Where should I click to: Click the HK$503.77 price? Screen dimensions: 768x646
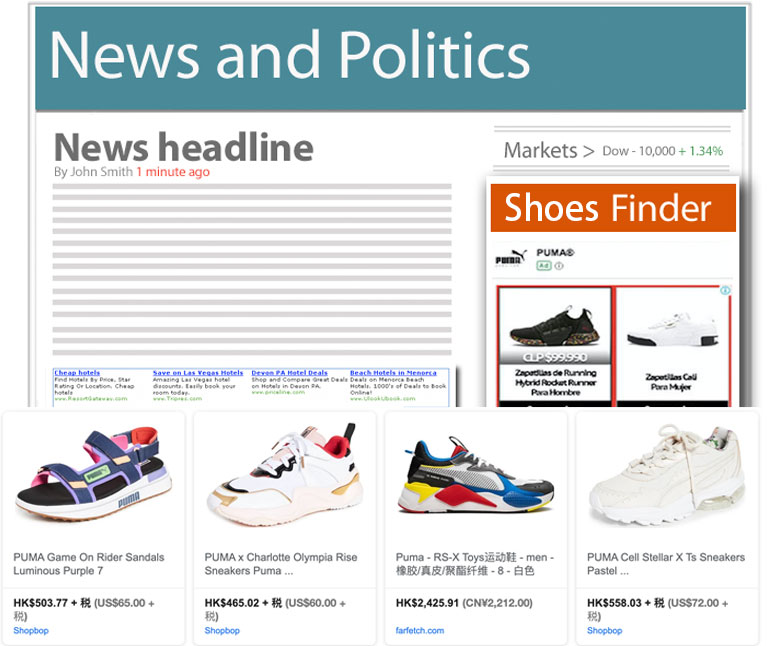tap(41, 603)
